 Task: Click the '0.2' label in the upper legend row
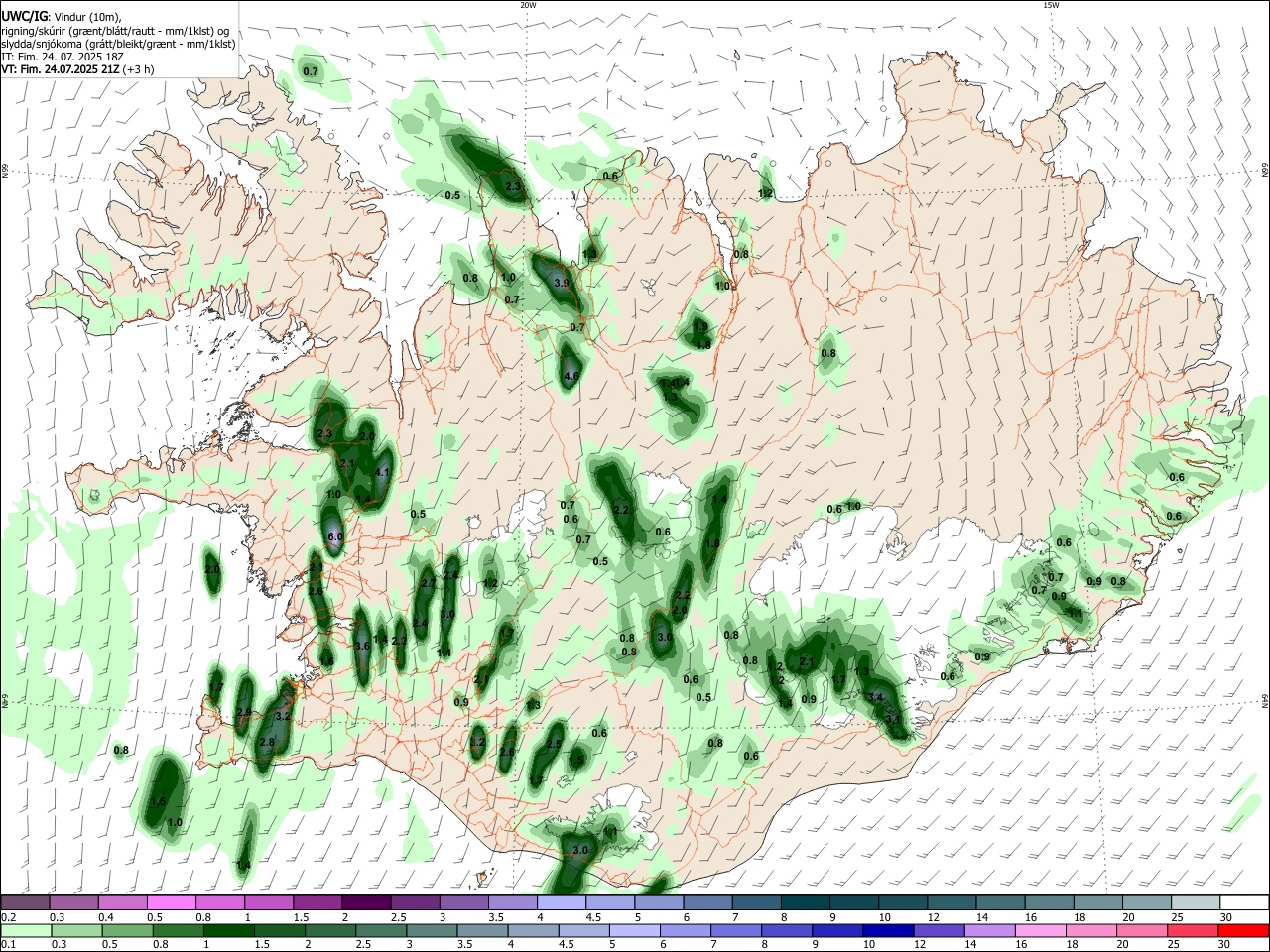click(x=8, y=917)
